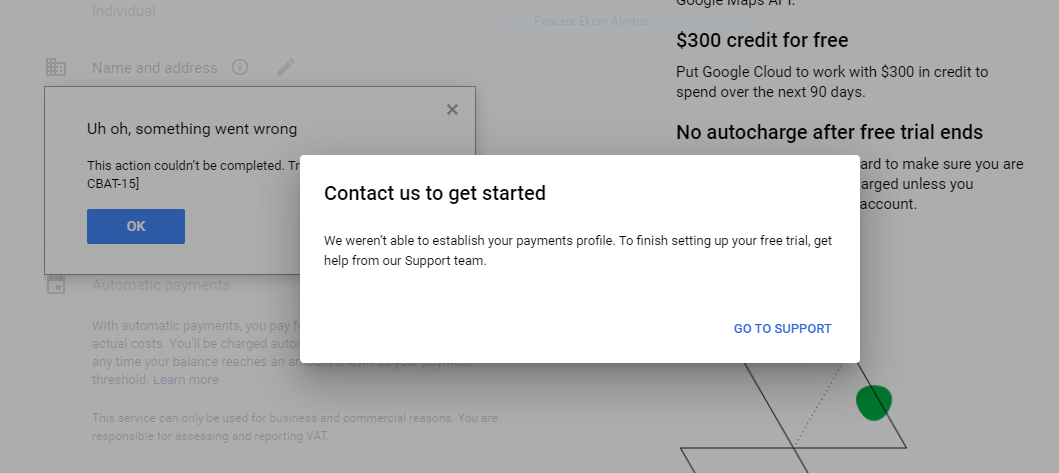Click the Name and address label
Screen dimensions: 1059x473
tap(154, 68)
